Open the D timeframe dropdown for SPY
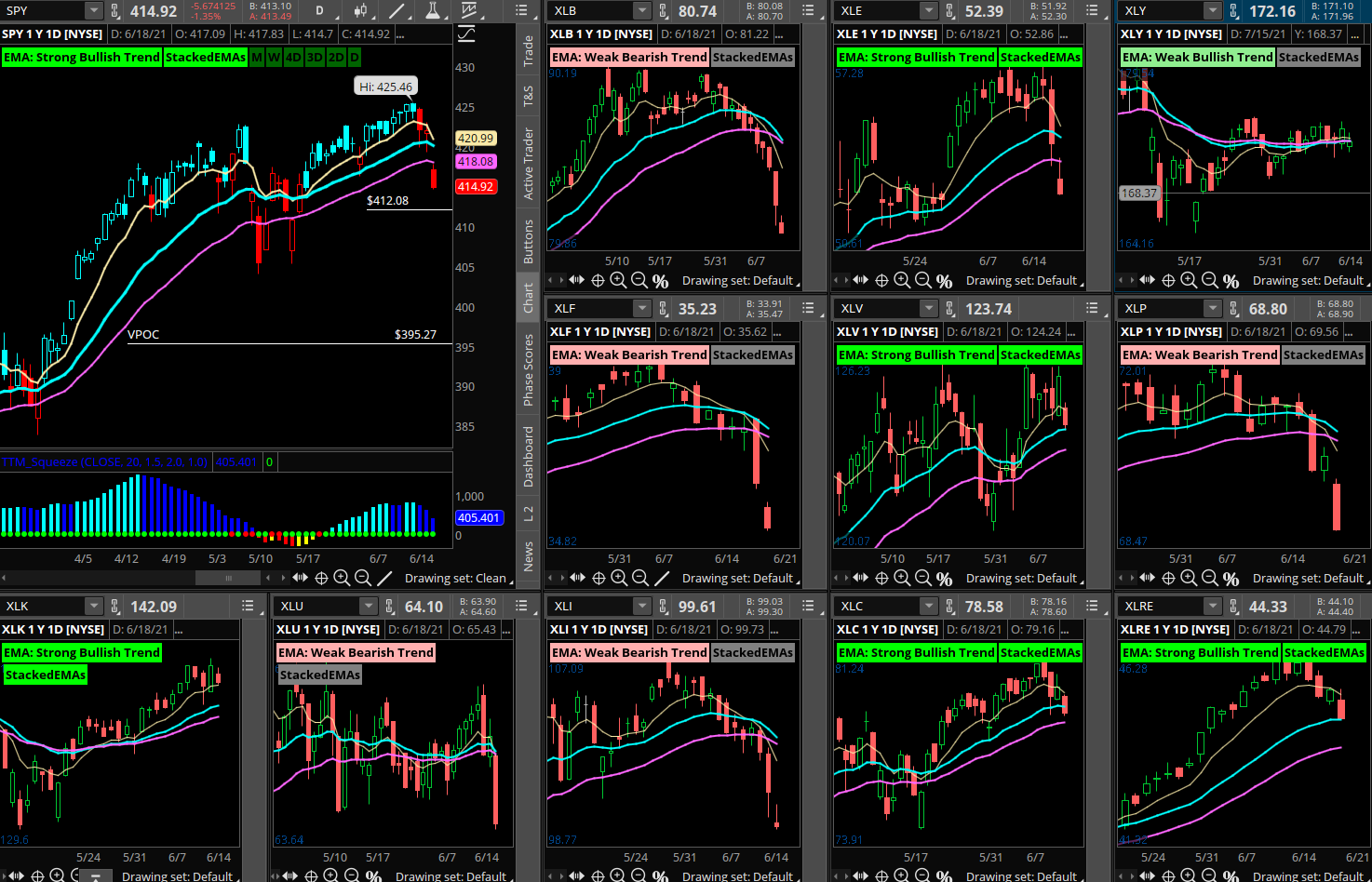1372x882 pixels. pos(319,11)
